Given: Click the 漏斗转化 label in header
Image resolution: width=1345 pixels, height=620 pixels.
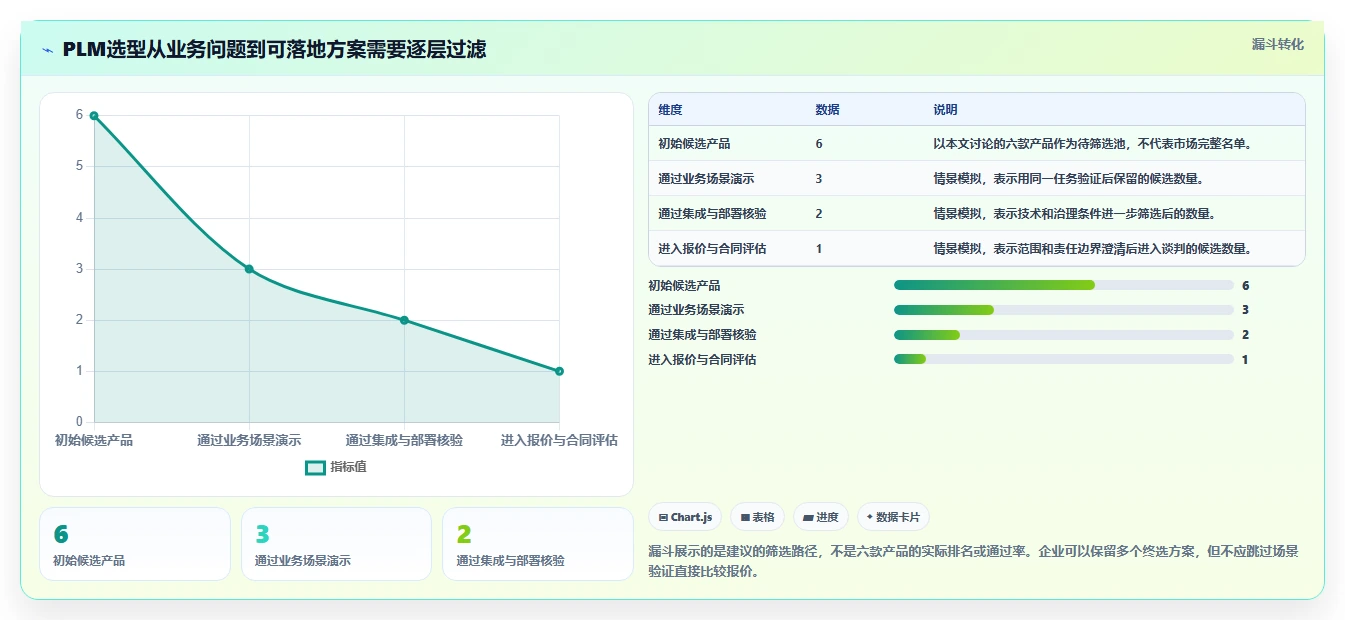Looking at the screenshot, I should [x=1277, y=44].
